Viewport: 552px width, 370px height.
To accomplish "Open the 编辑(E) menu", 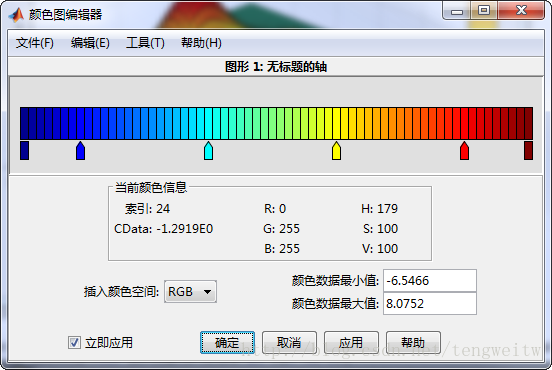I will 90,43.
